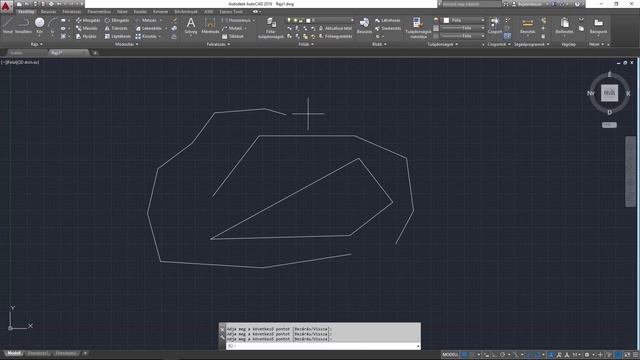Select the Méretezés (dimension) tool
This screenshot has width=640, height=360.
point(210,25)
